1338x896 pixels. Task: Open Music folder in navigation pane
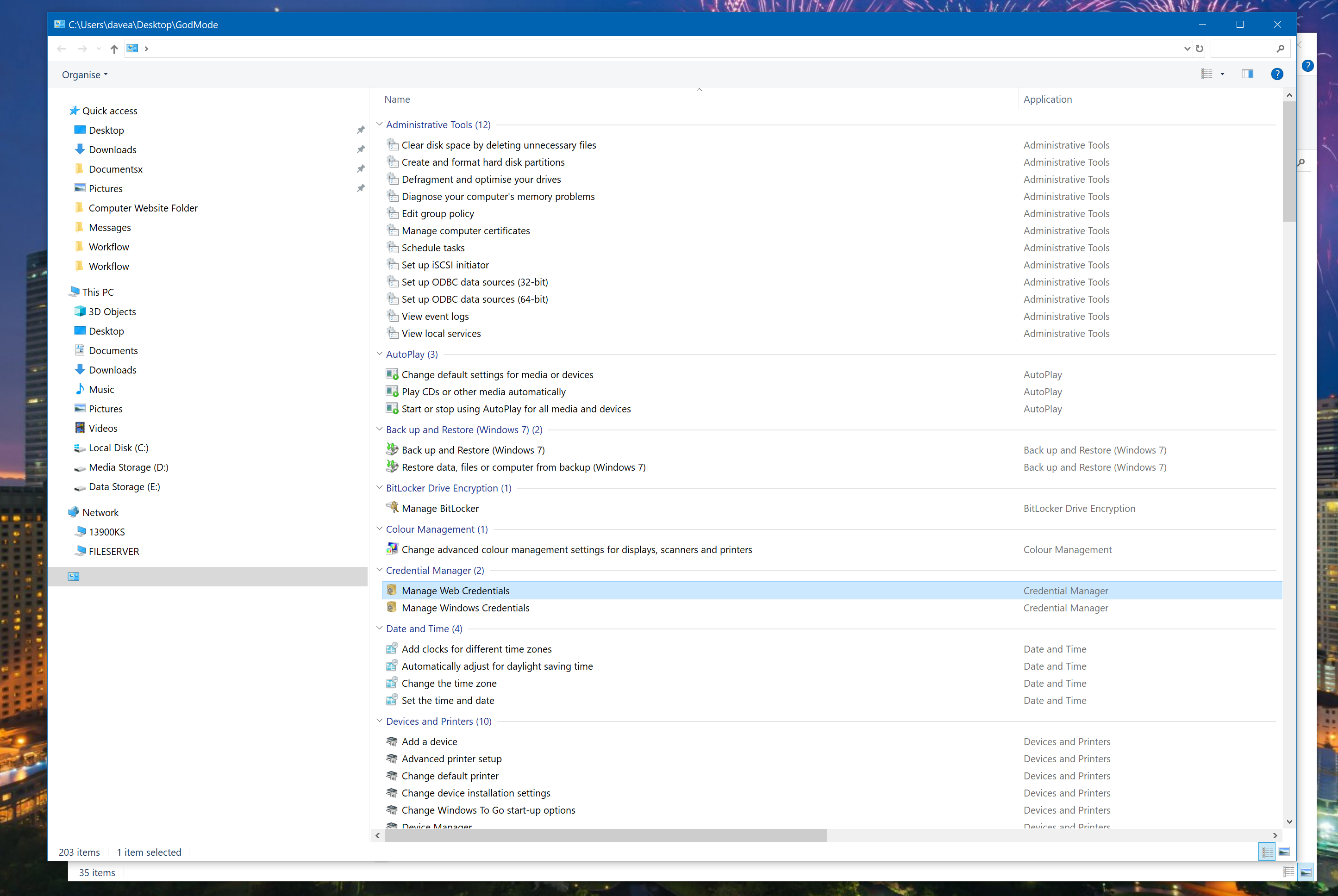pyautogui.click(x=101, y=389)
